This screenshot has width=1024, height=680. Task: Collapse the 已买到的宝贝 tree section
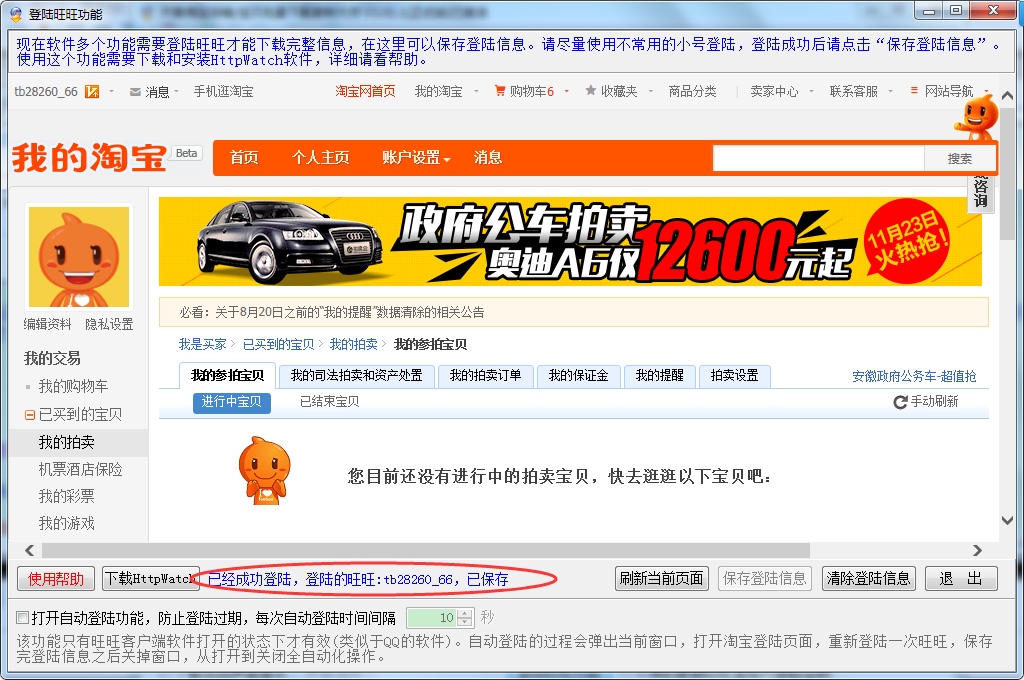tap(30, 415)
